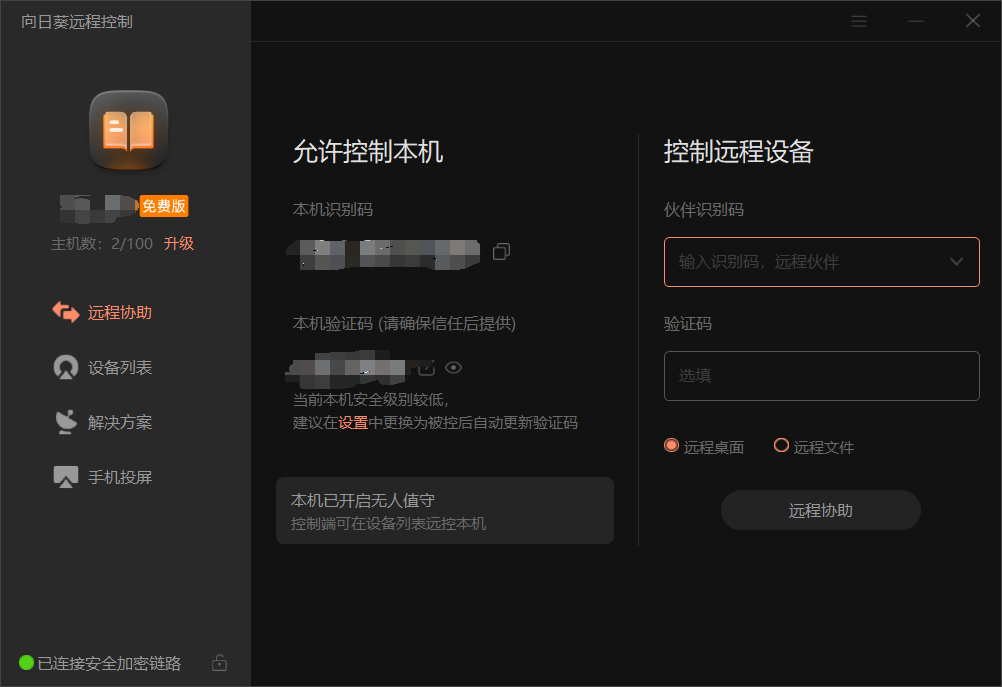Click the 升级 upgrade link

tap(179, 243)
